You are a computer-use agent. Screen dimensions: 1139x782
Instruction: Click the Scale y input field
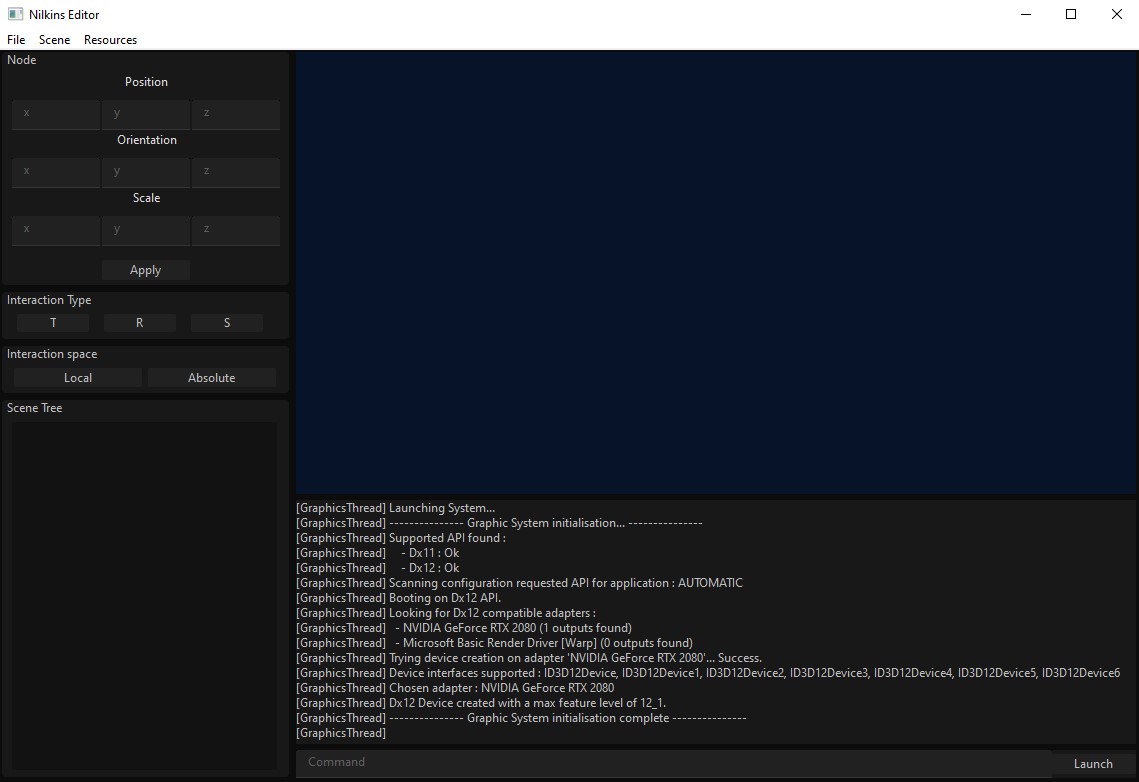(146, 230)
